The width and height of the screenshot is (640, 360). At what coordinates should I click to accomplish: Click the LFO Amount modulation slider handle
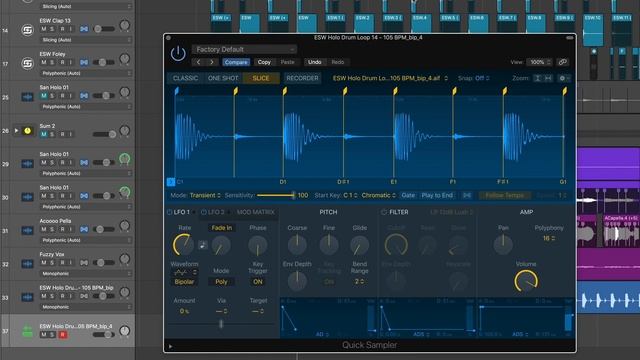pos(221,324)
